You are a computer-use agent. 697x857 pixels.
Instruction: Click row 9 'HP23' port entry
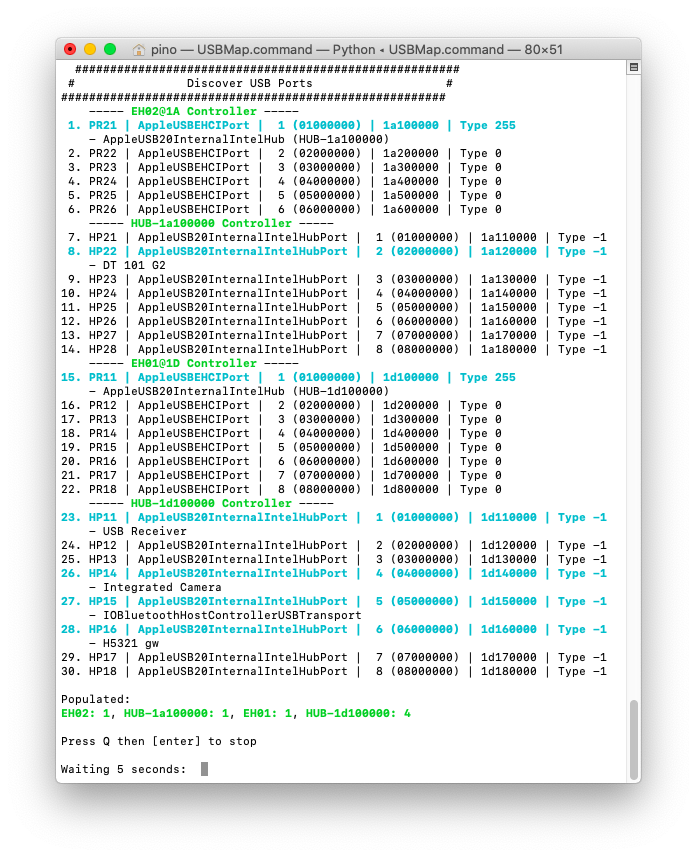point(337,279)
